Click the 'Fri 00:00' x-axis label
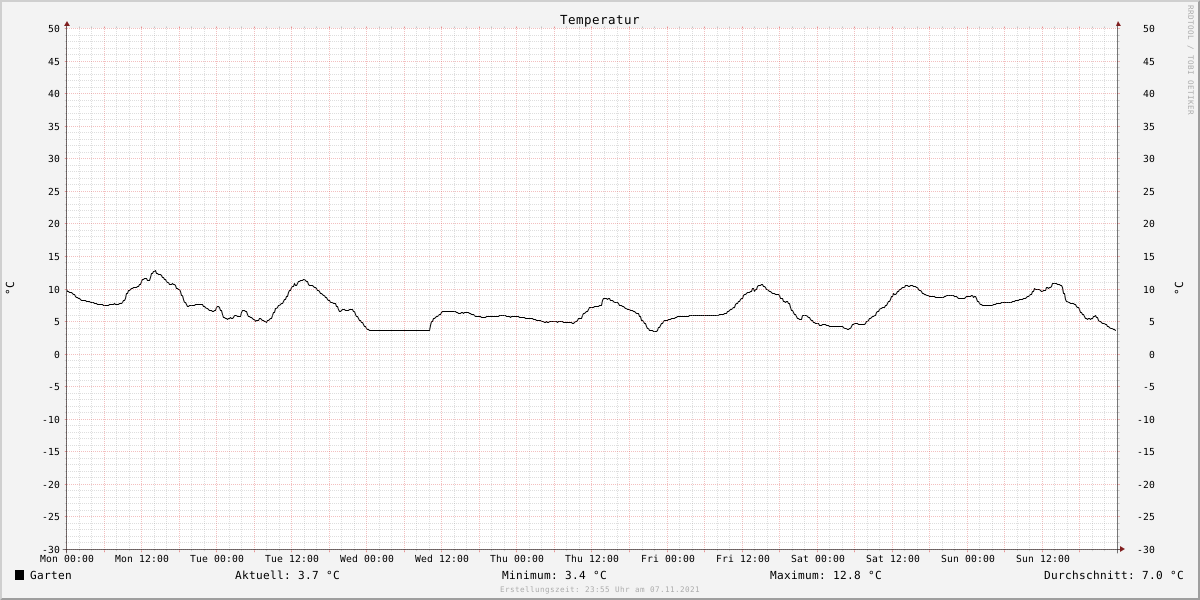1200x600 pixels. click(668, 559)
